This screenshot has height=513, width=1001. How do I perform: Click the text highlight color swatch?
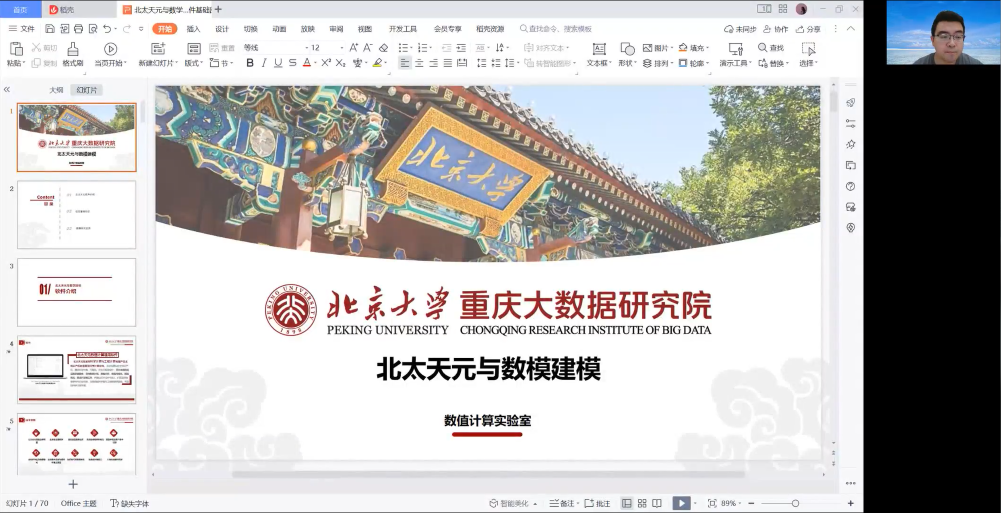click(x=377, y=63)
